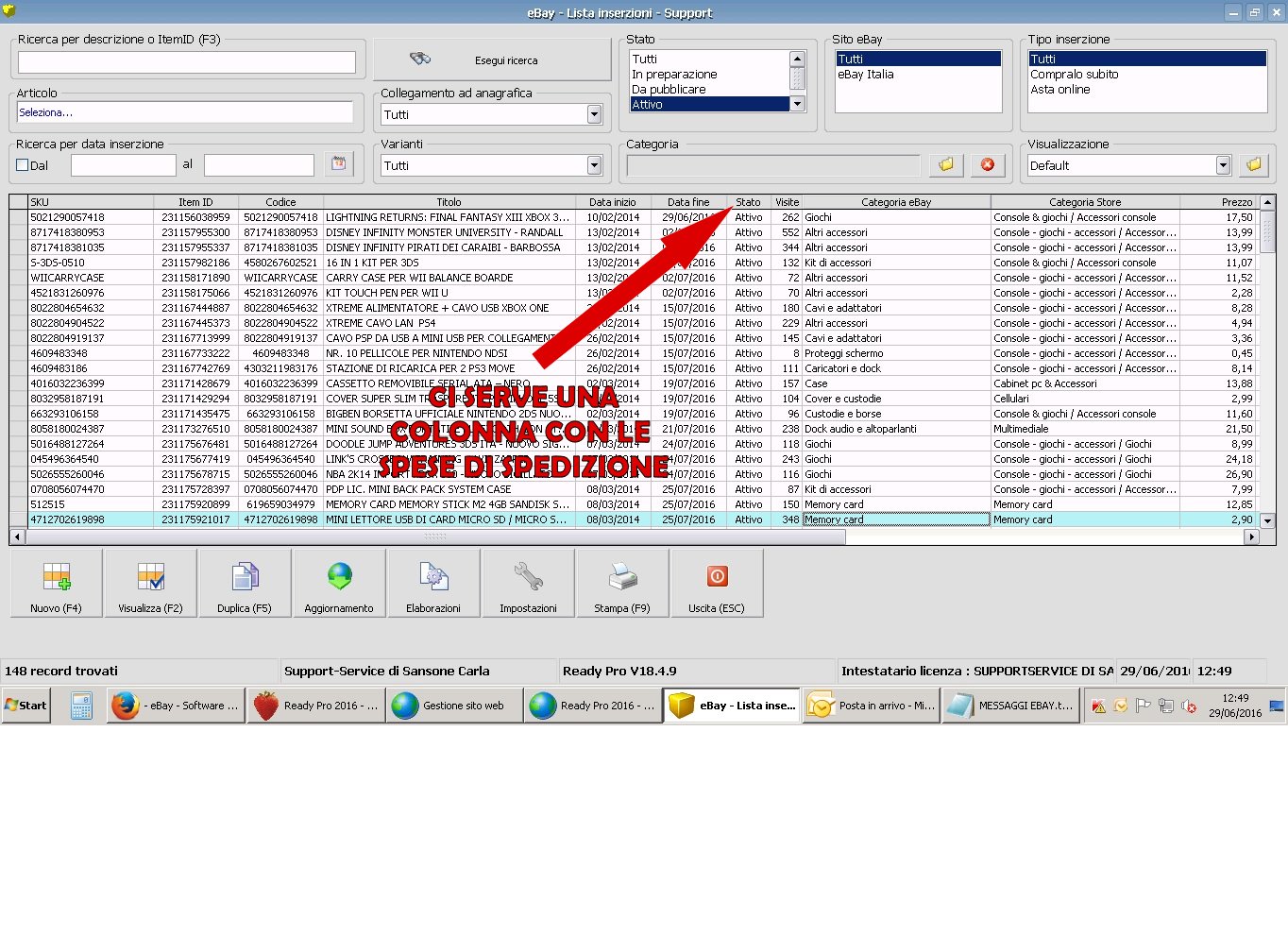
Task: Sort by SKU column header
Action: point(91,202)
